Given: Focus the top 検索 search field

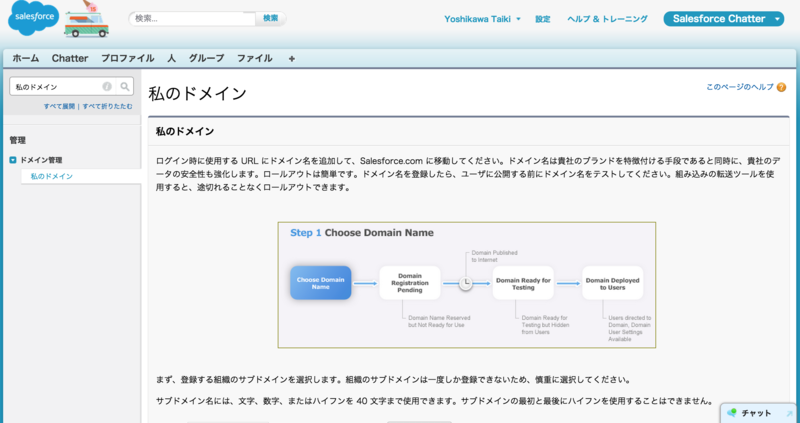Looking at the screenshot, I should [192, 19].
